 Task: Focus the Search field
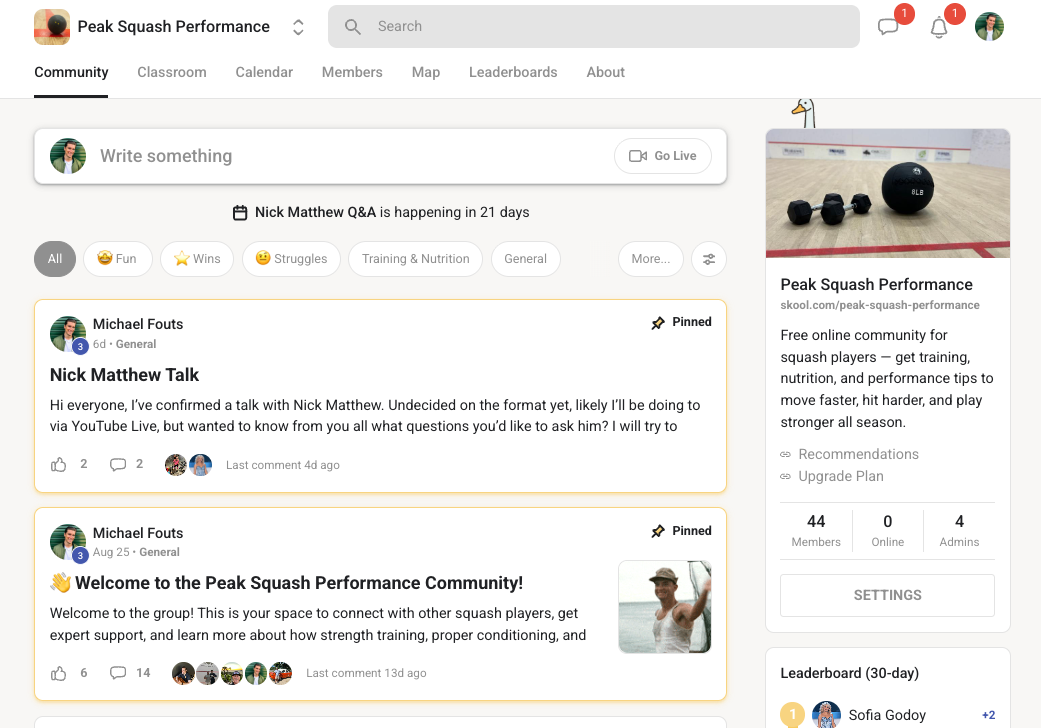click(594, 27)
